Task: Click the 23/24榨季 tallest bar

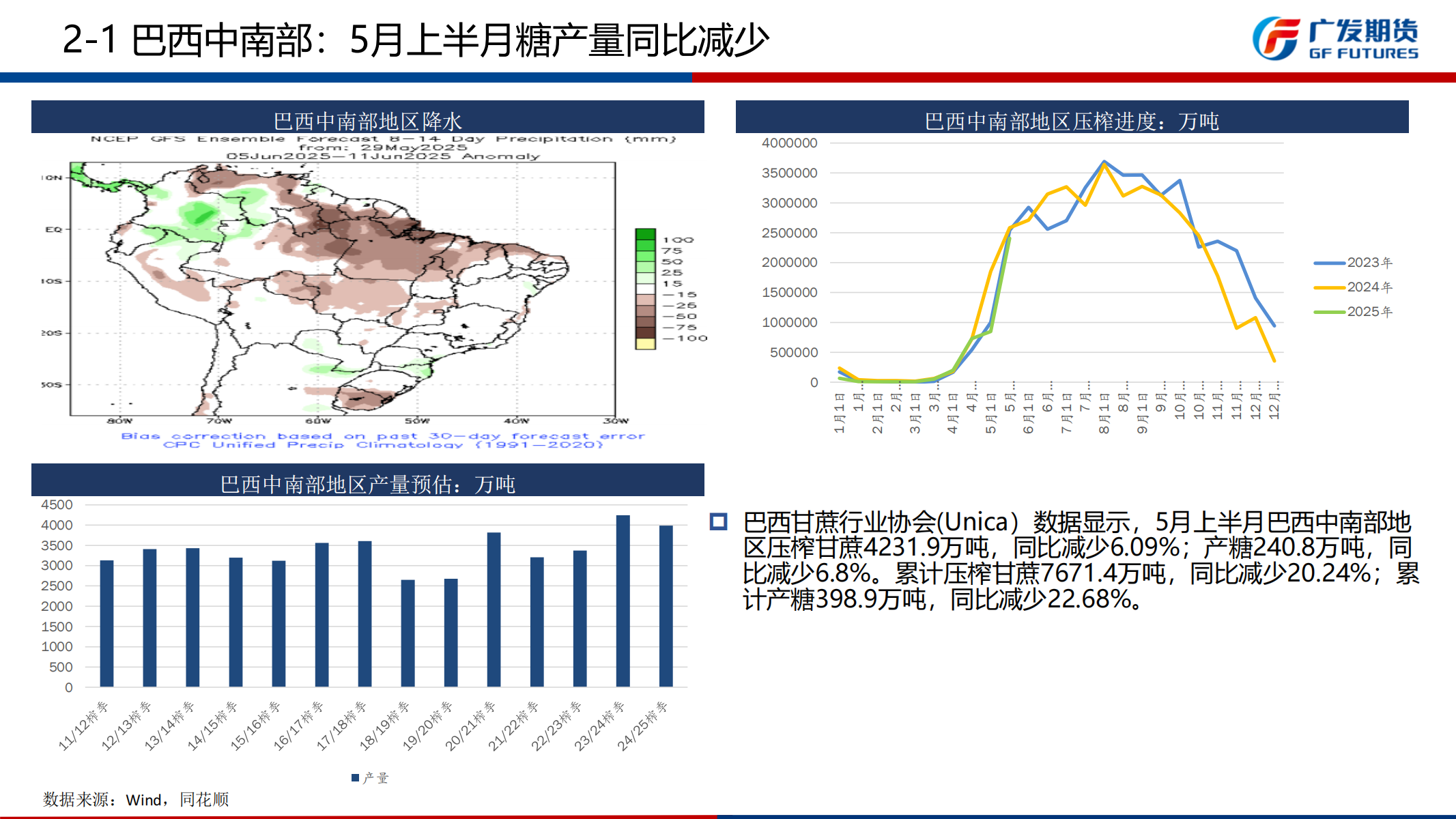Action: coord(623,601)
